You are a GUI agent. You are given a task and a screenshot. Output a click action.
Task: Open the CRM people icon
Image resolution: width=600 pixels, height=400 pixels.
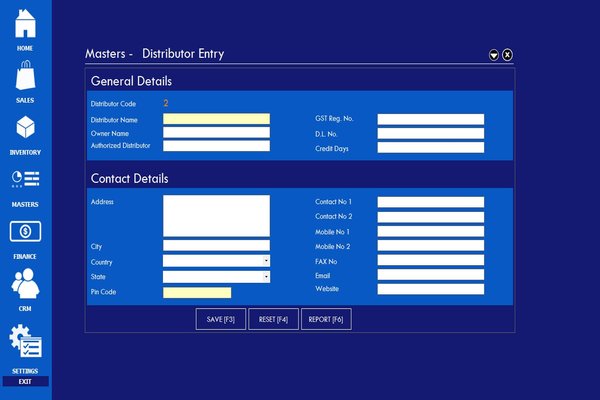[25, 284]
